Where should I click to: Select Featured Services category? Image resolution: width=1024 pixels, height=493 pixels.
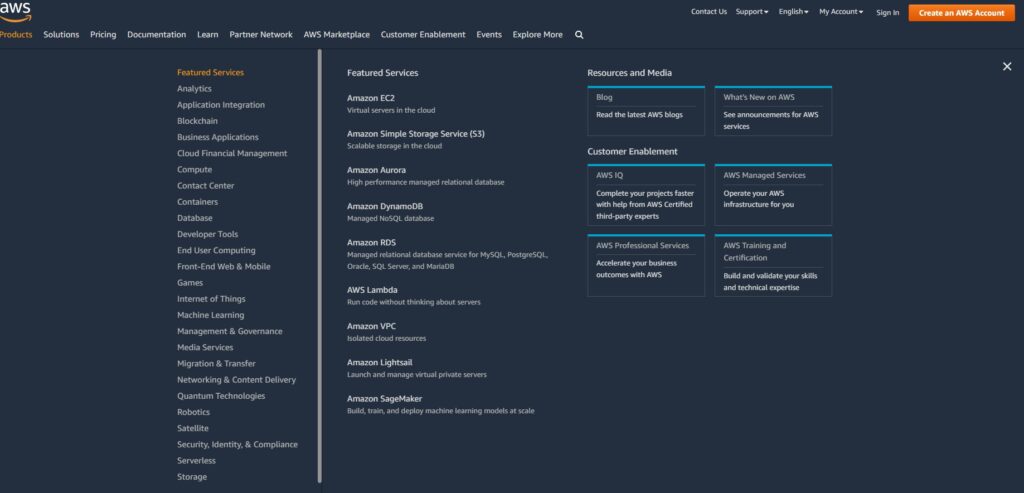tap(210, 72)
